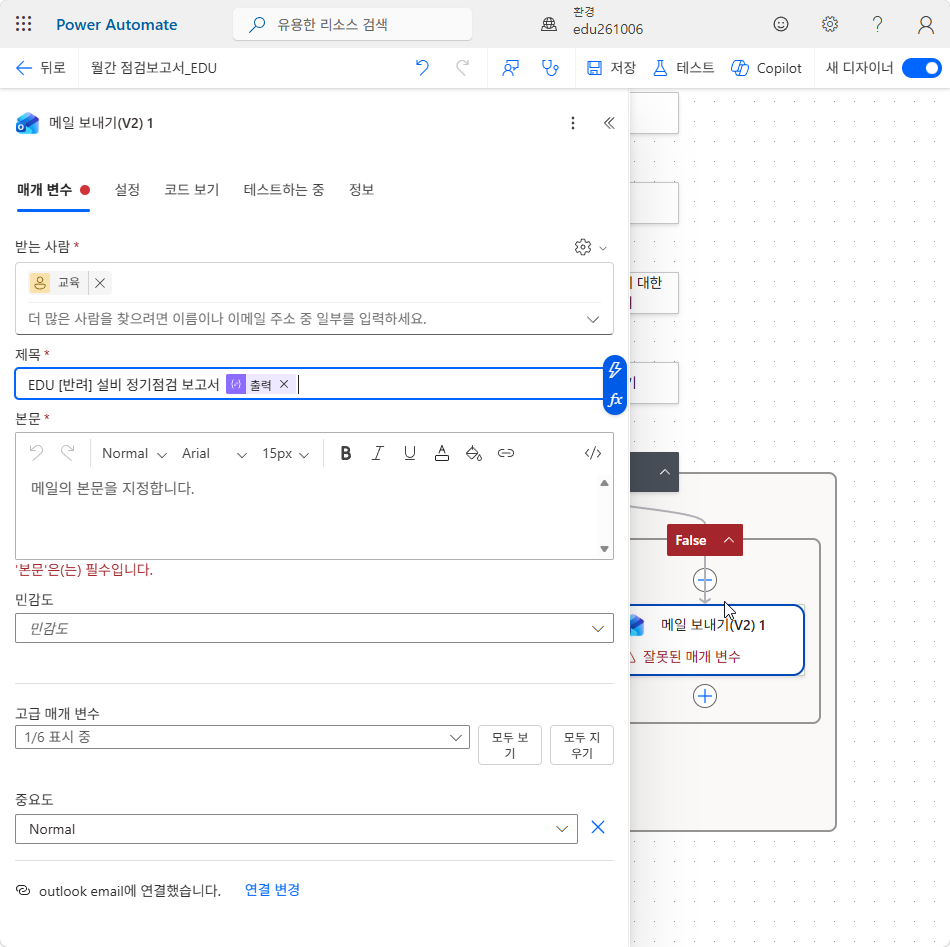Click the 연결 변경 link
This screenshot has width=950, height=947.
[x=272, y=890]
